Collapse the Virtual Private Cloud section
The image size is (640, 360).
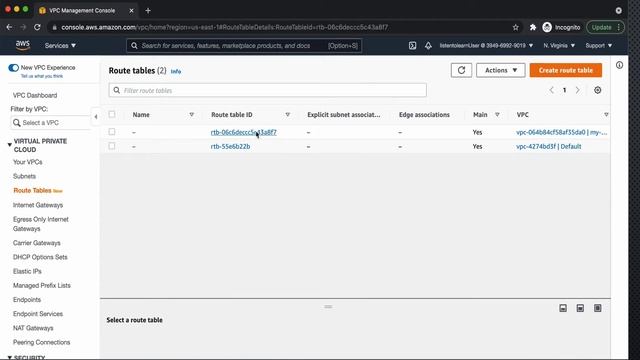tap(9, 144)
